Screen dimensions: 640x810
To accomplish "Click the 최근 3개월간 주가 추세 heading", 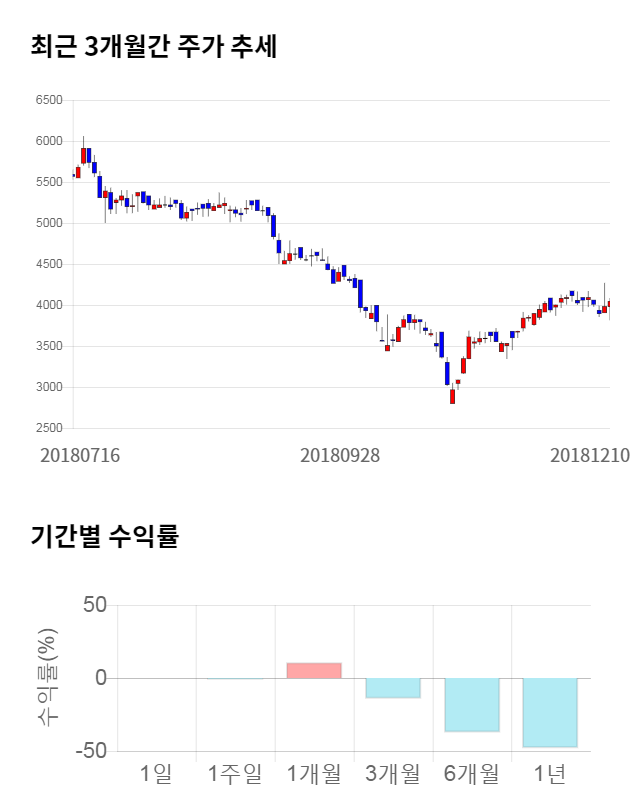I will click(x=154, y=47).
